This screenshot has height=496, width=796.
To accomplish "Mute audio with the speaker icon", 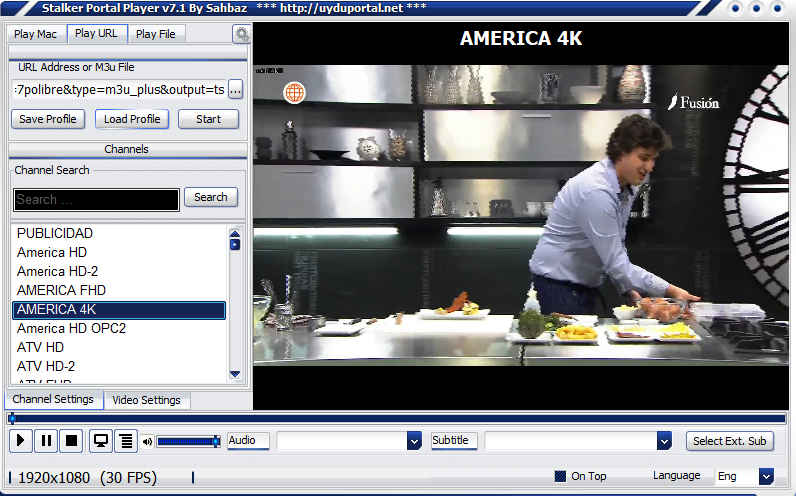I will coord(147,442).
